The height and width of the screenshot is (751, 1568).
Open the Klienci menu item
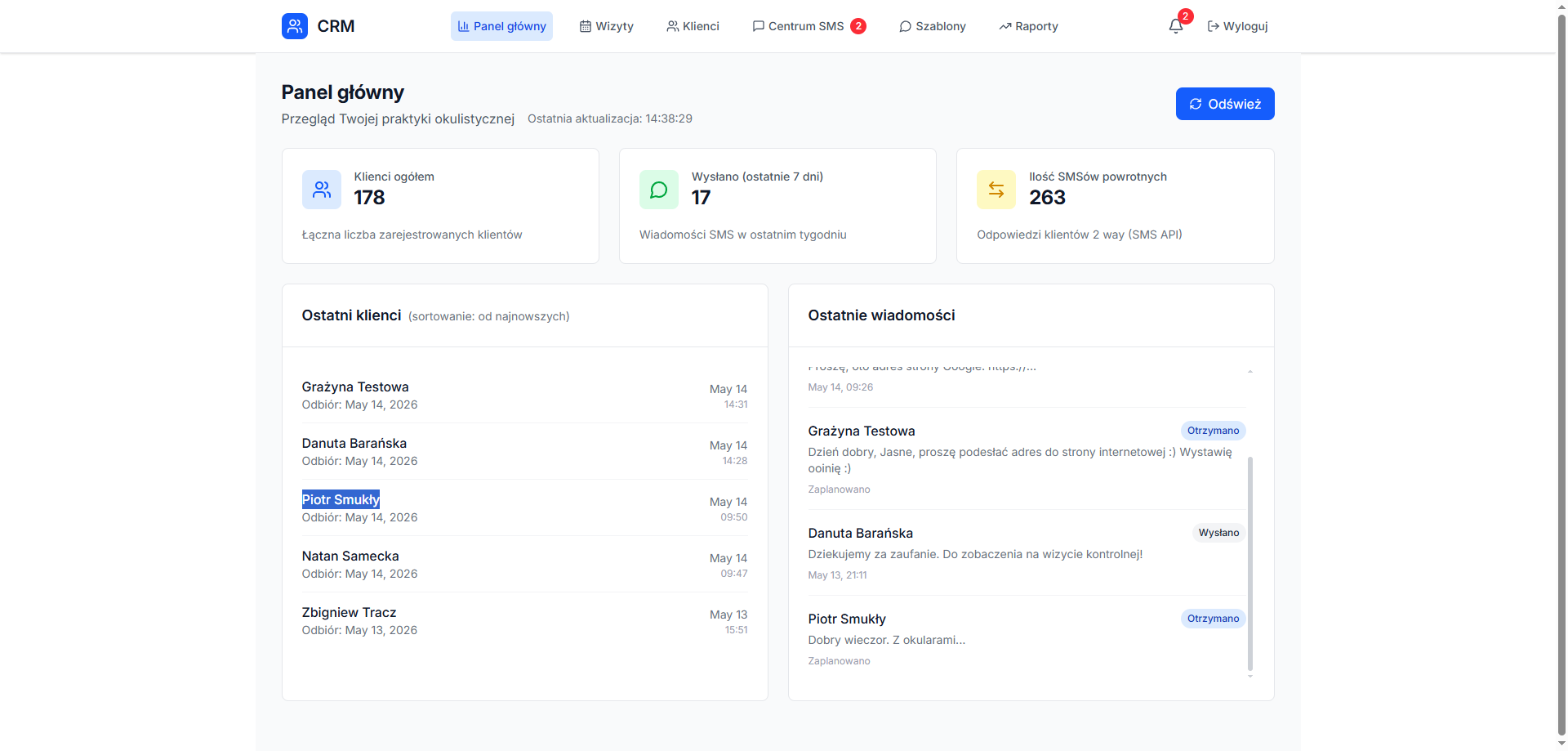[693, 26]
